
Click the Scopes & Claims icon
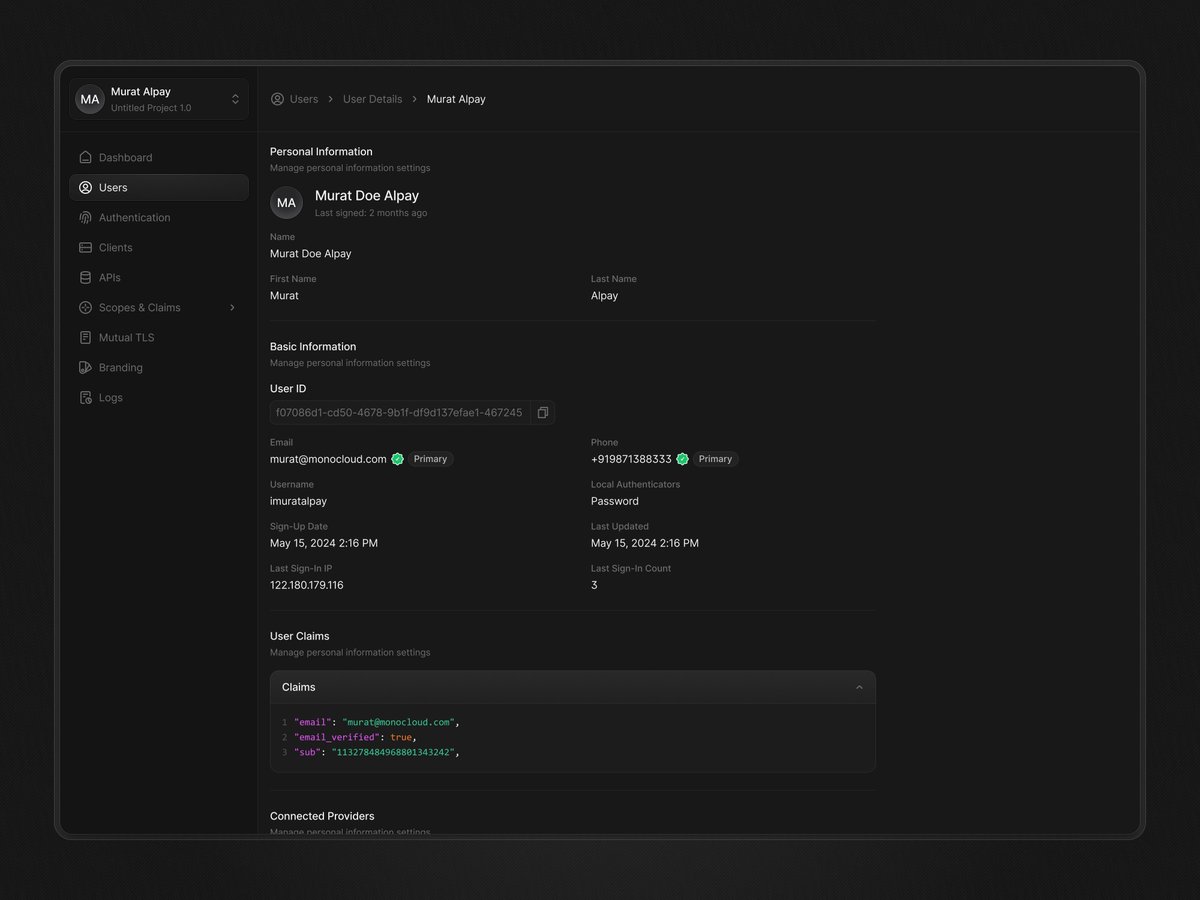(86, 307)
